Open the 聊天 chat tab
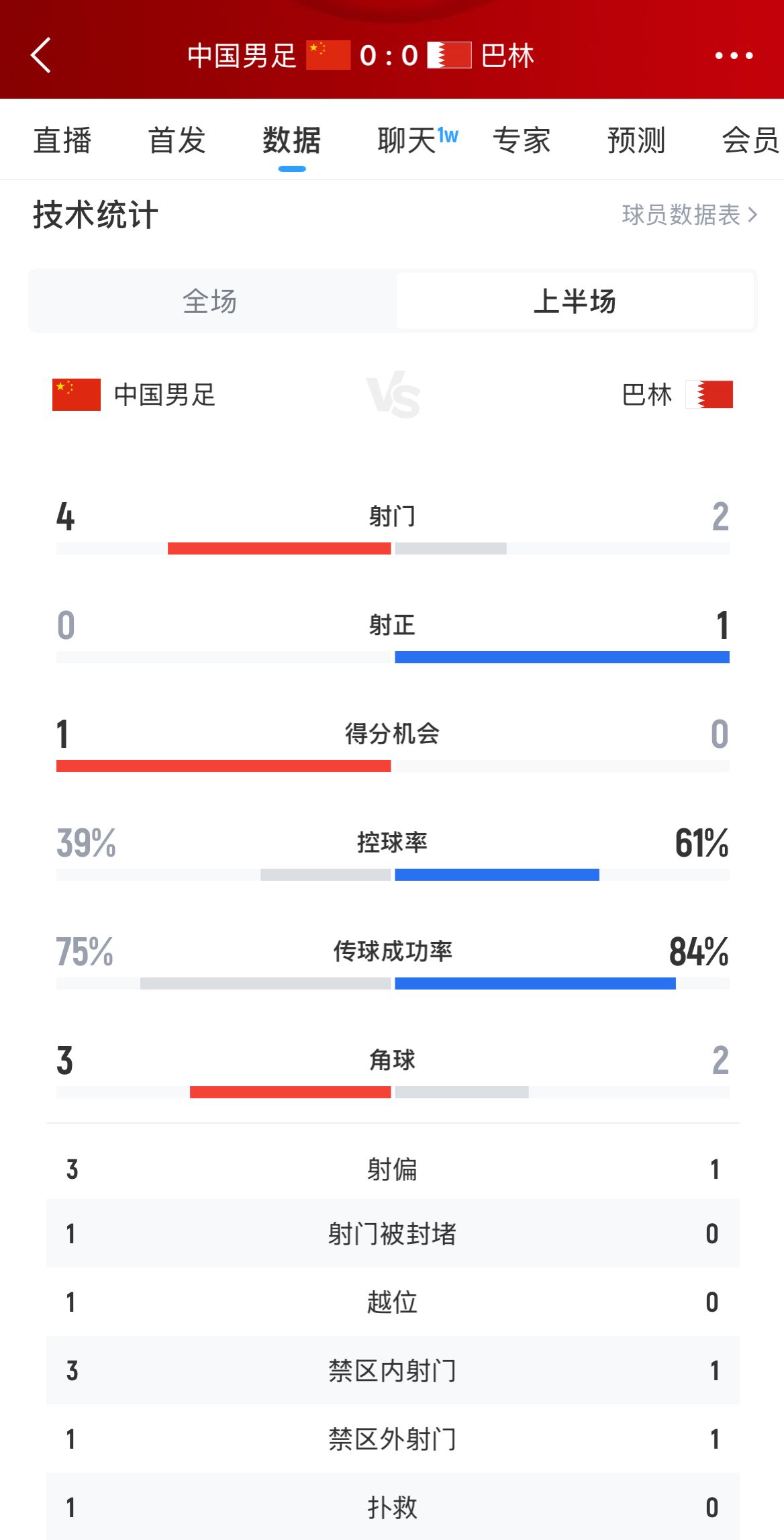Viewport: 784px width, 1540px height. click(x=407, y=140)
